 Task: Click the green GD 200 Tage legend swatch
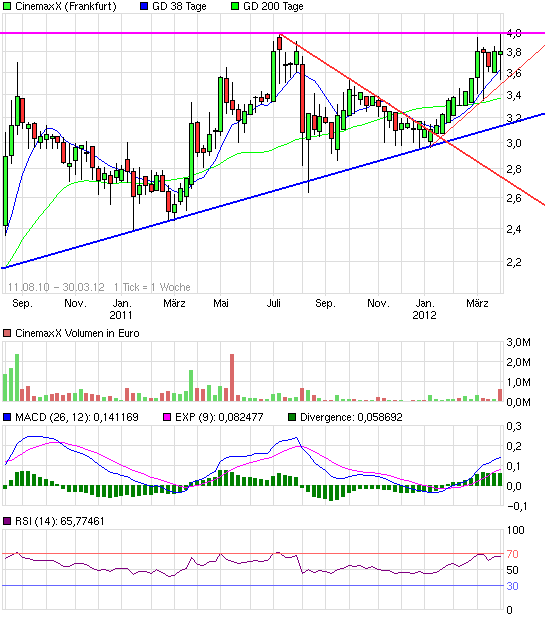coord(235,6)
